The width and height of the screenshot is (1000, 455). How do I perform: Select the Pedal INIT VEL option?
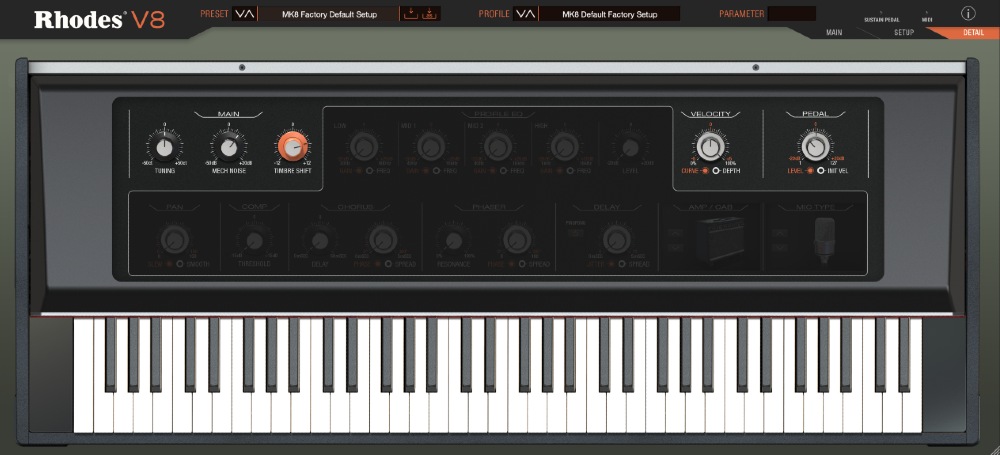click(x=833, y=171)
